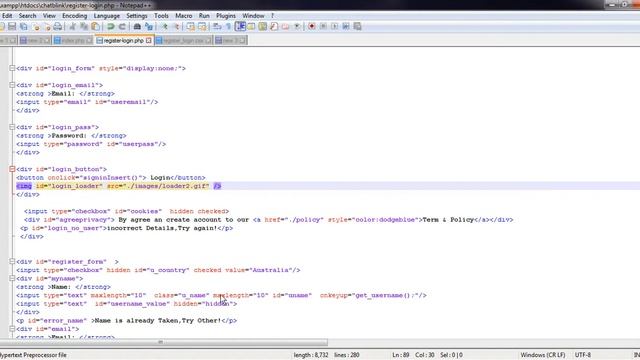Viewport: 640px width, 360px height.
Task: Click the Zoom Out toolbar icon
Action: pyautogui.click(x=176, y=27)
